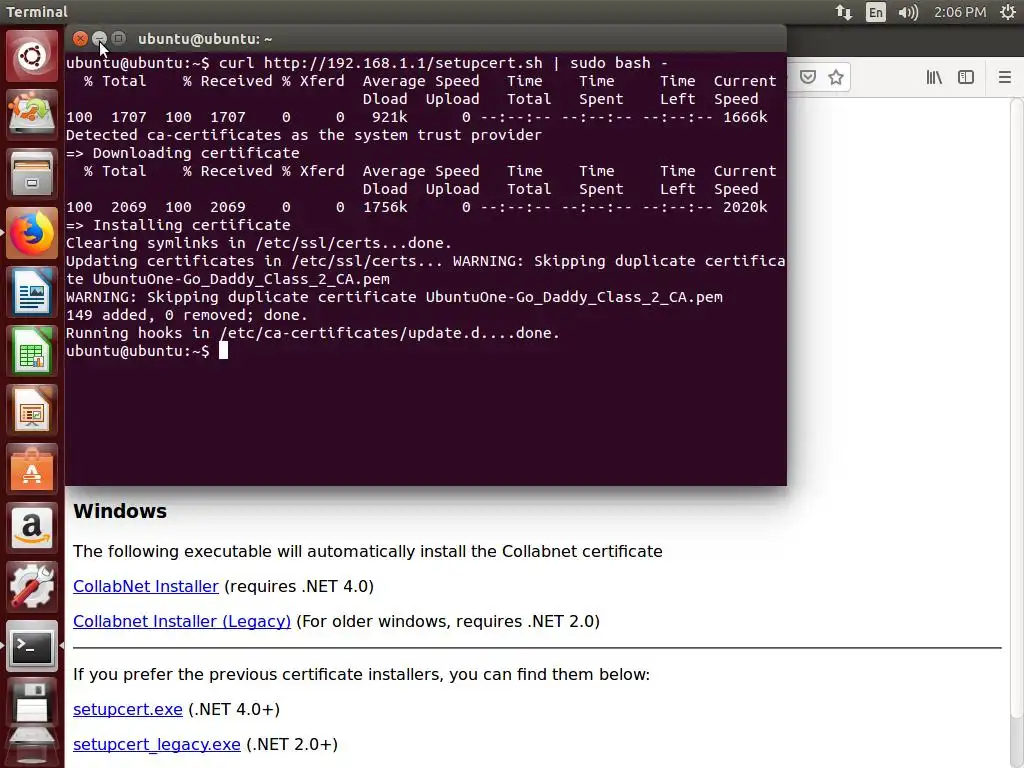Click the Terminal title in top panel
Screen dimensions: 1024x768
[x=37, y=12]
